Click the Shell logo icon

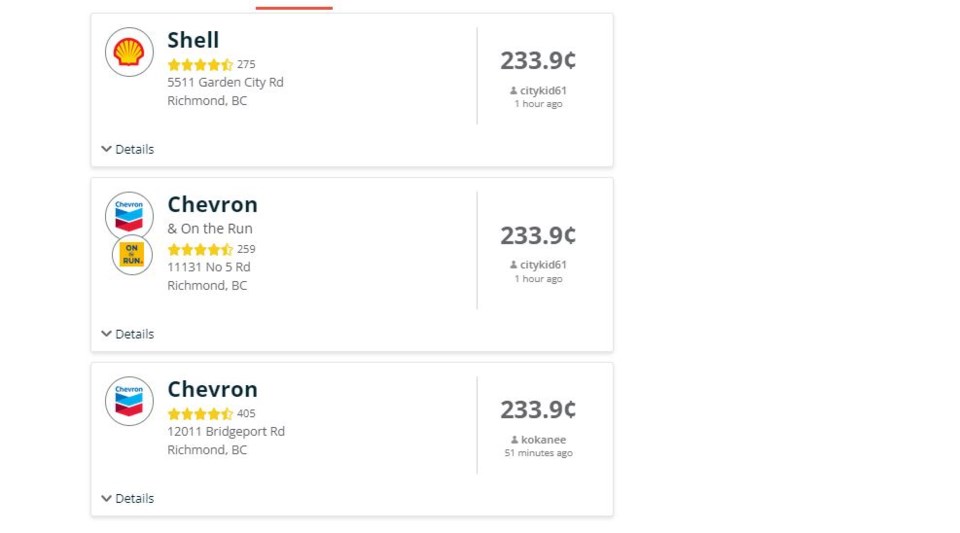click(x=129, y=52)
